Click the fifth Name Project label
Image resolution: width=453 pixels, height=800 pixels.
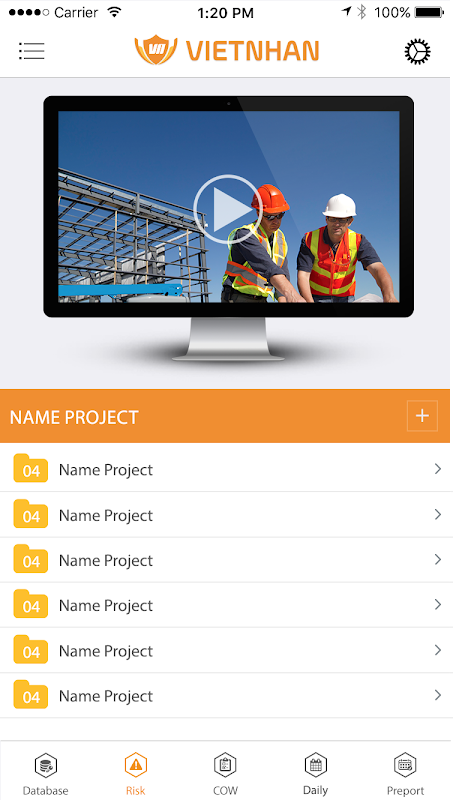(x=106, y=651)
